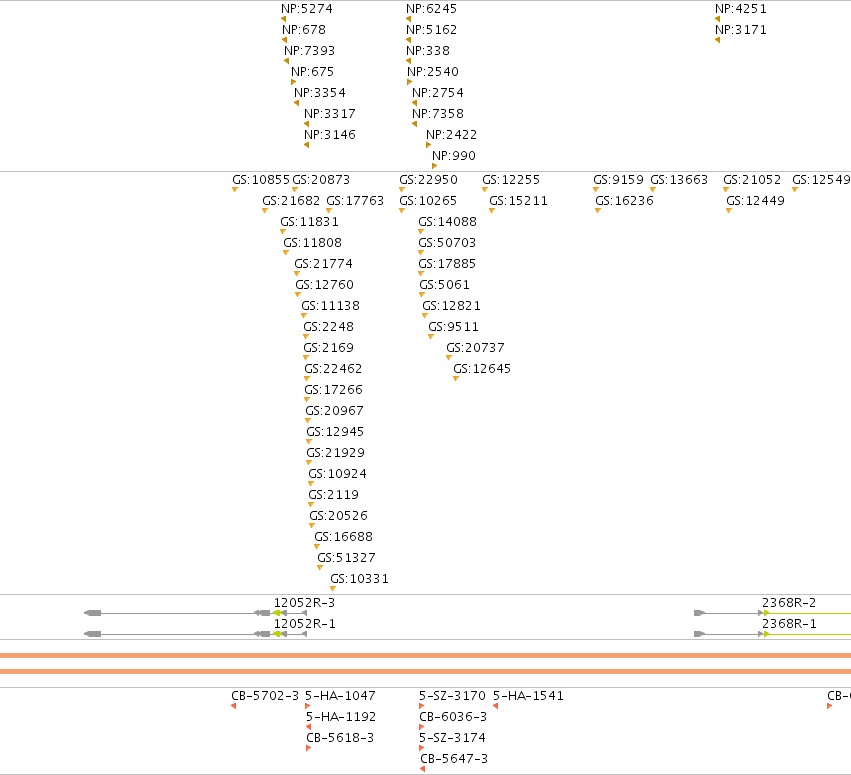Image resolution: width=851 pixels, height=775 pixels.
Task: Select NP:4251 insertion label
Action: 740,9
